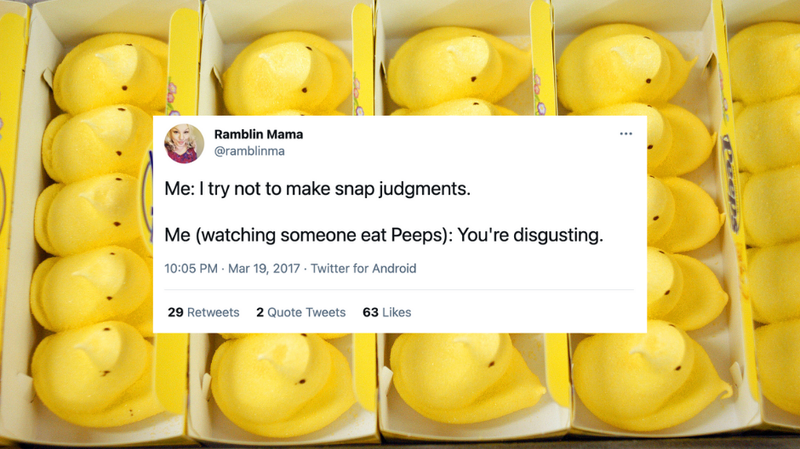
Task: Click the bottom-right yellow Peep chick
Action: click(651, 376)
